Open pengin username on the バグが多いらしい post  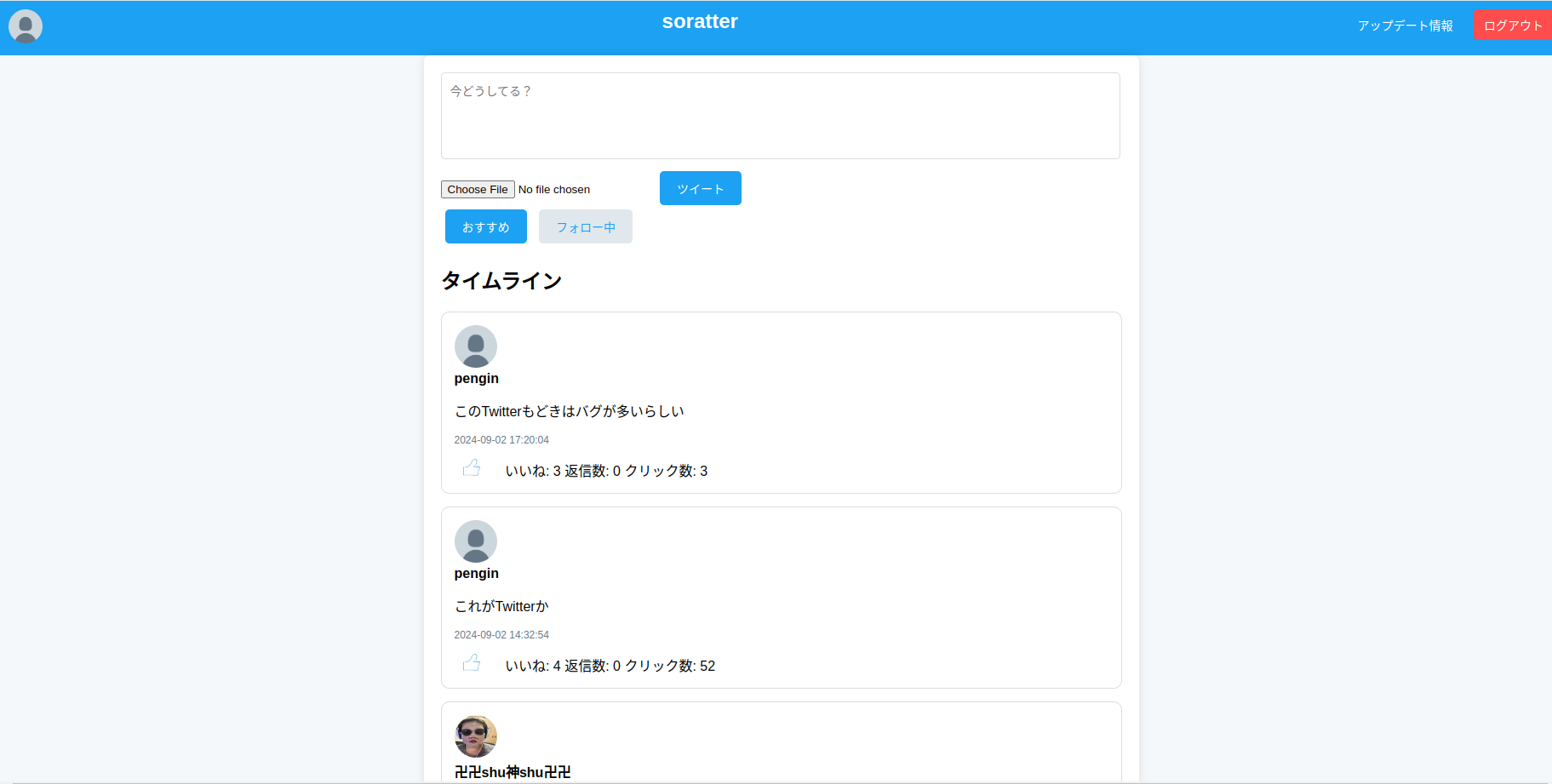pyautogui.click(x=476, y=379)
